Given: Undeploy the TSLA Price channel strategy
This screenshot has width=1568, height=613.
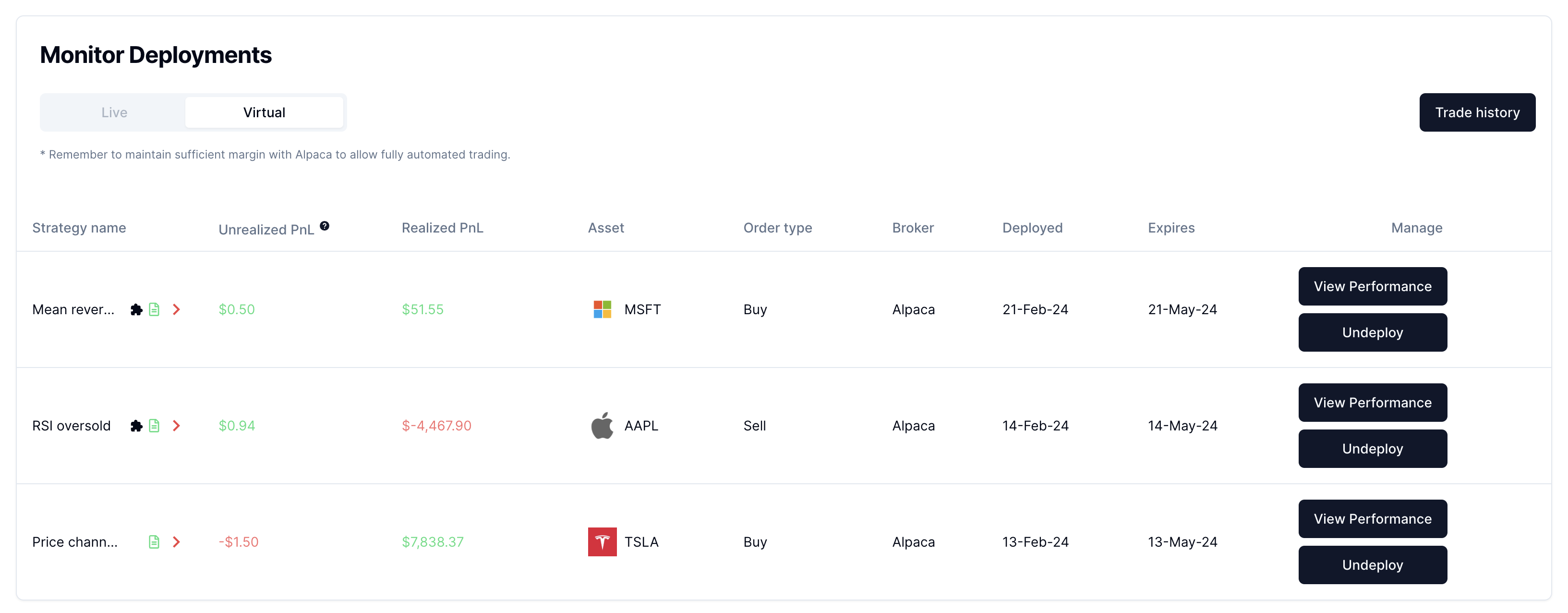Looking at the screenshot, I should click(1372, 565).
